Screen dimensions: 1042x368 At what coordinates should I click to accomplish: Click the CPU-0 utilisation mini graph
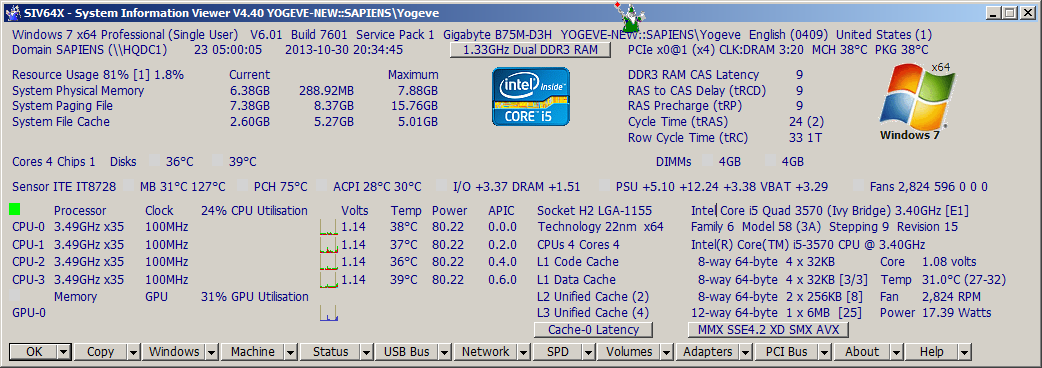pos(328,227)
